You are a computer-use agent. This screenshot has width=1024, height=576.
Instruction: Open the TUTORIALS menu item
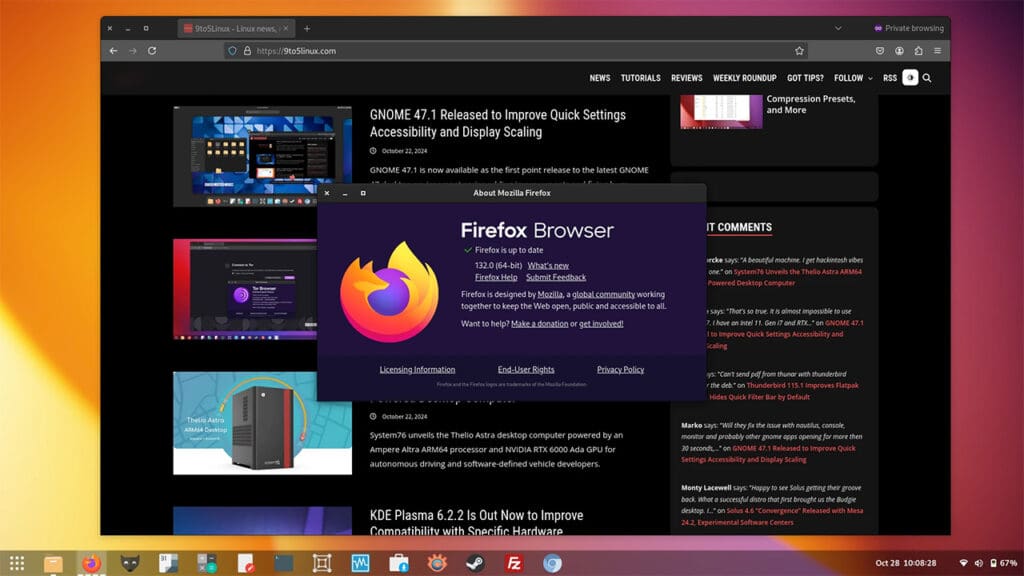pyautogui.click(x=640, y=78)
